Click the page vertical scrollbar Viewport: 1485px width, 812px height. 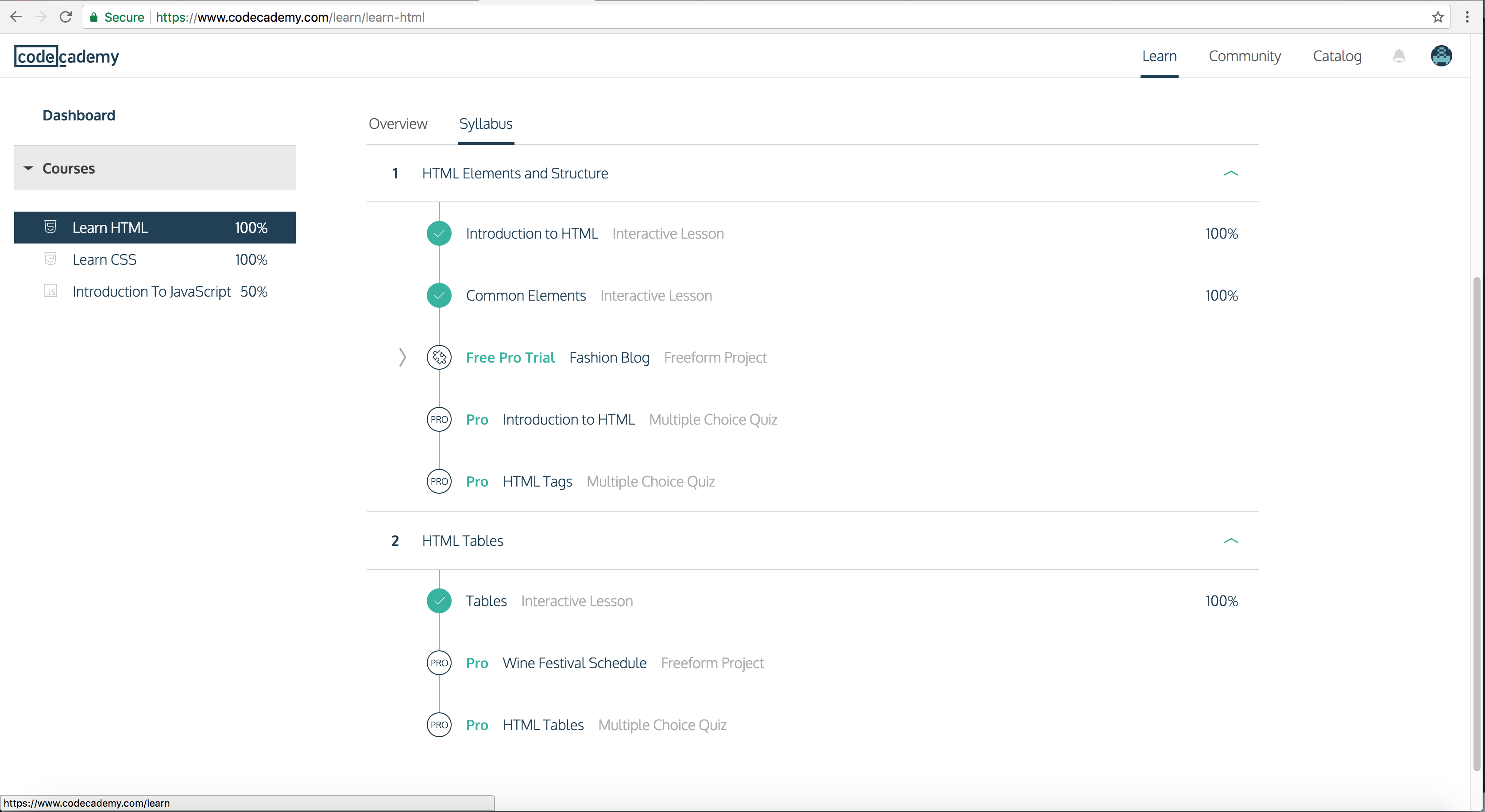coord(1476,523)
